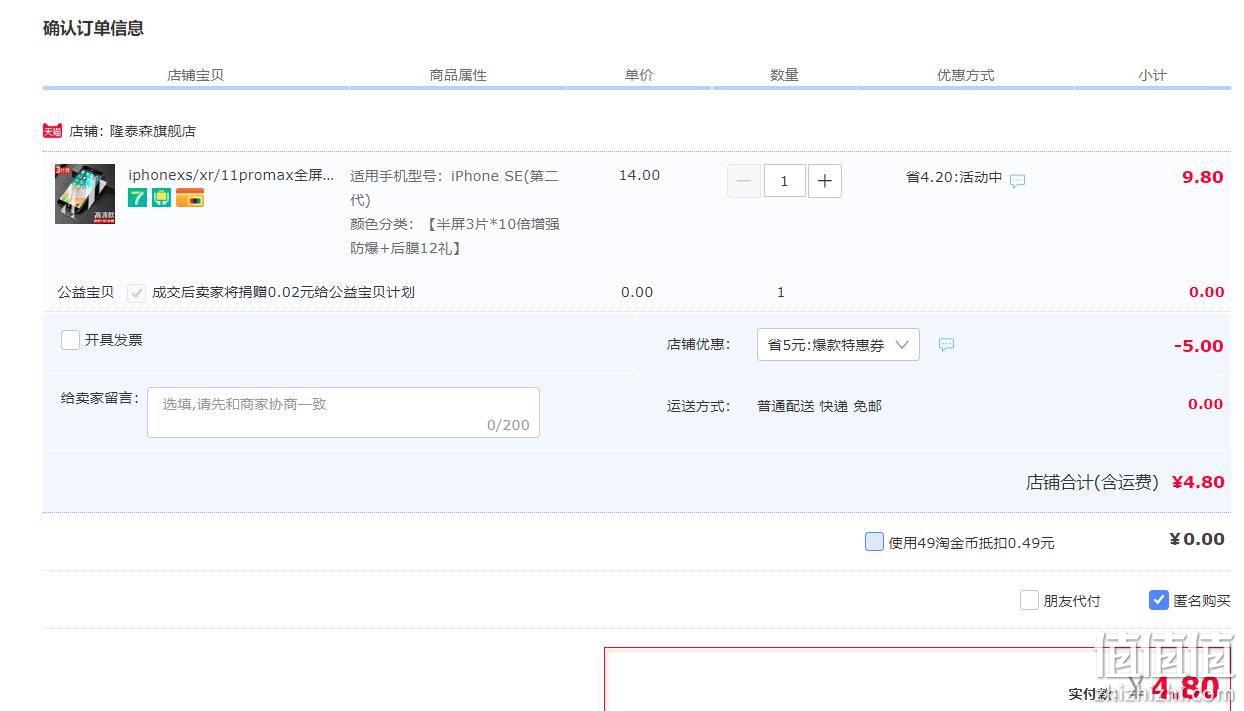The image size is (1244, 711).
Task: Open the comment bubble next to 爆款特惠券 dropdown
Action: pyautogui.click(x=946, y=345)
